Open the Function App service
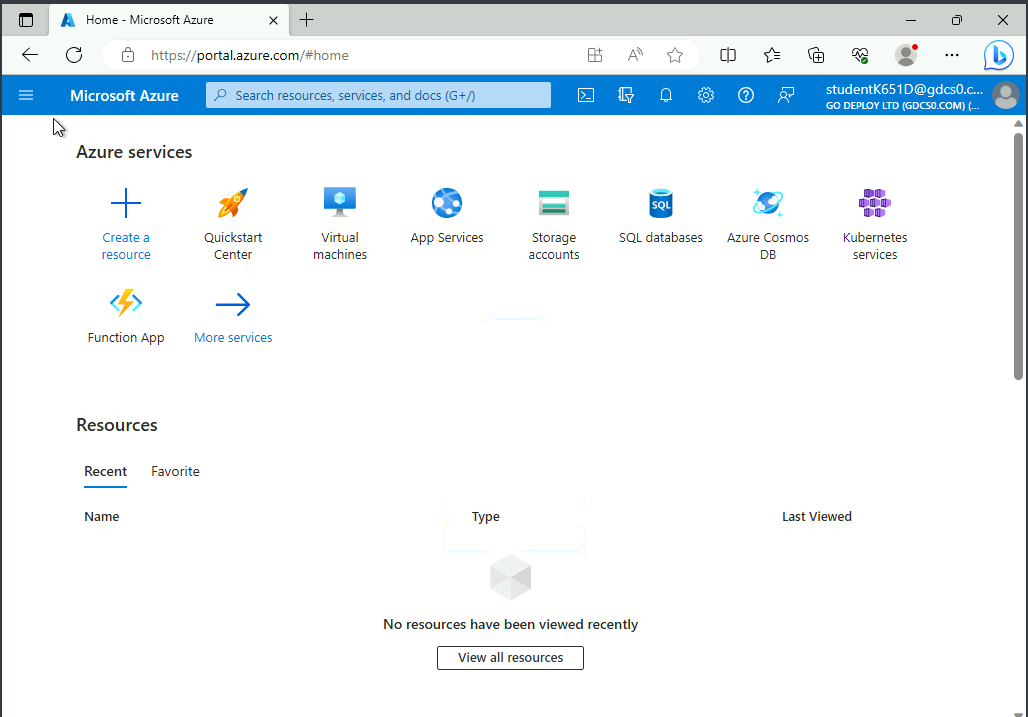Image resolution: width=1028 pixels, height=717 pixels. point(126,303)
